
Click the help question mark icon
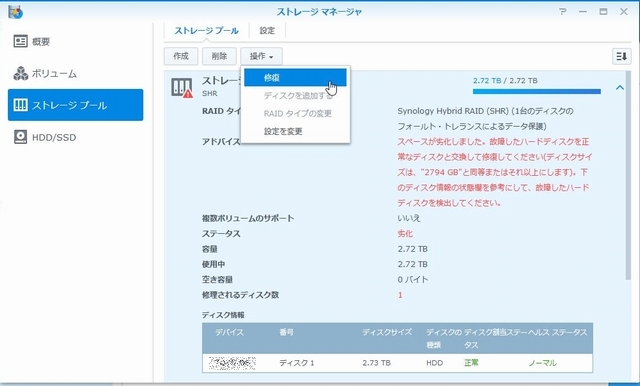coord(562,11)
